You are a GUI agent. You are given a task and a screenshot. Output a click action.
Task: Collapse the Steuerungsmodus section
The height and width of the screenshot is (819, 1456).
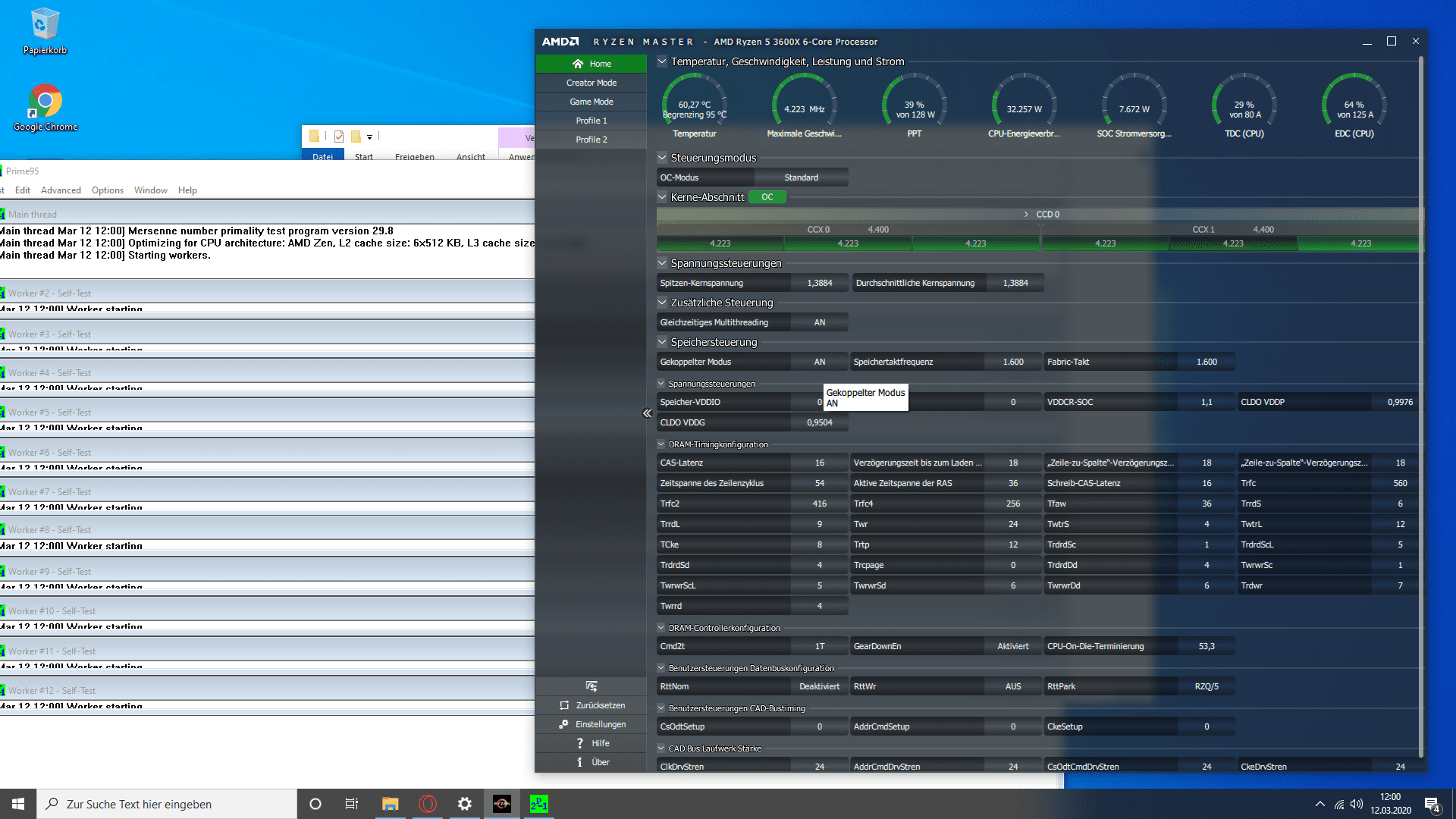(x=662, y=158)
